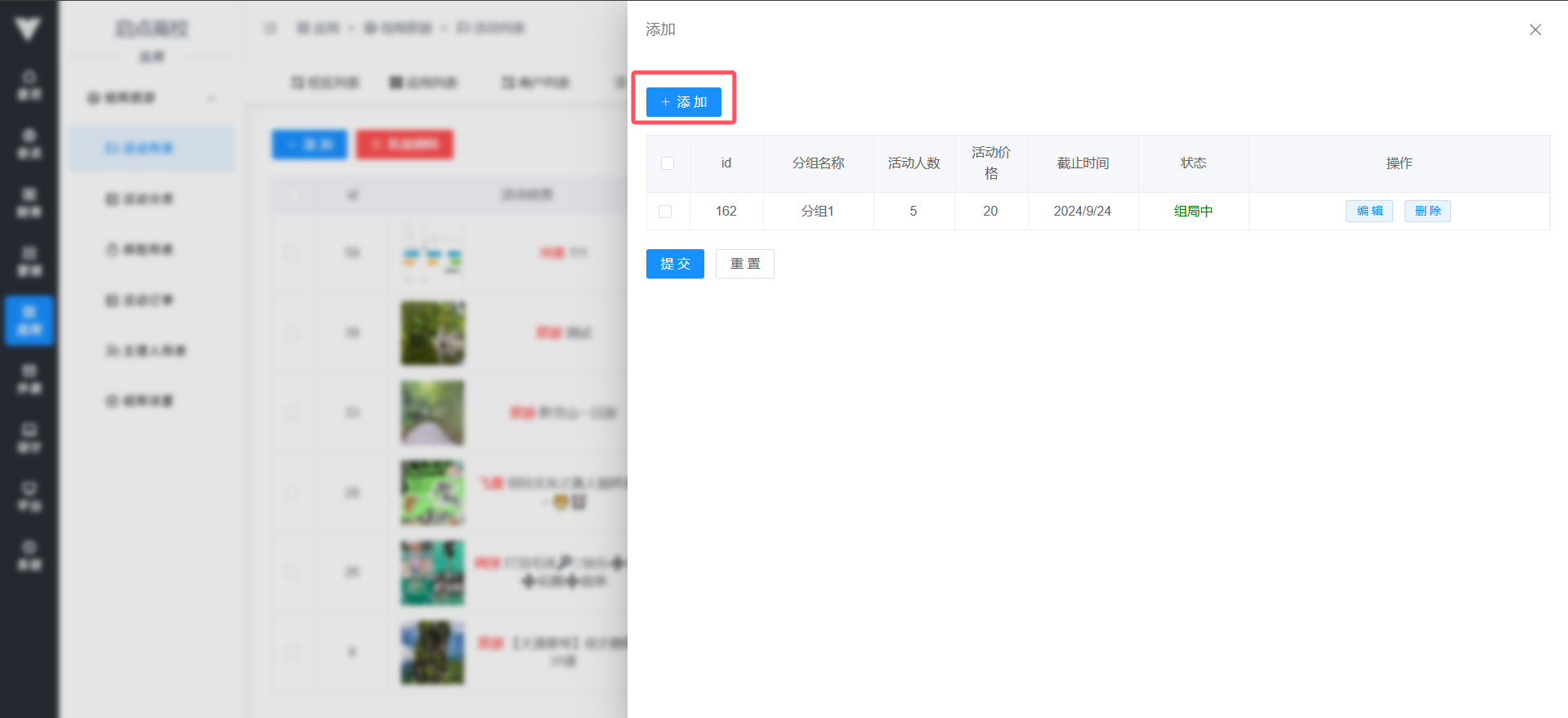This screenshot has width=1568, height=718.
Task: Select the blue highlighted item in the dark sidebar
Action: 29,320
